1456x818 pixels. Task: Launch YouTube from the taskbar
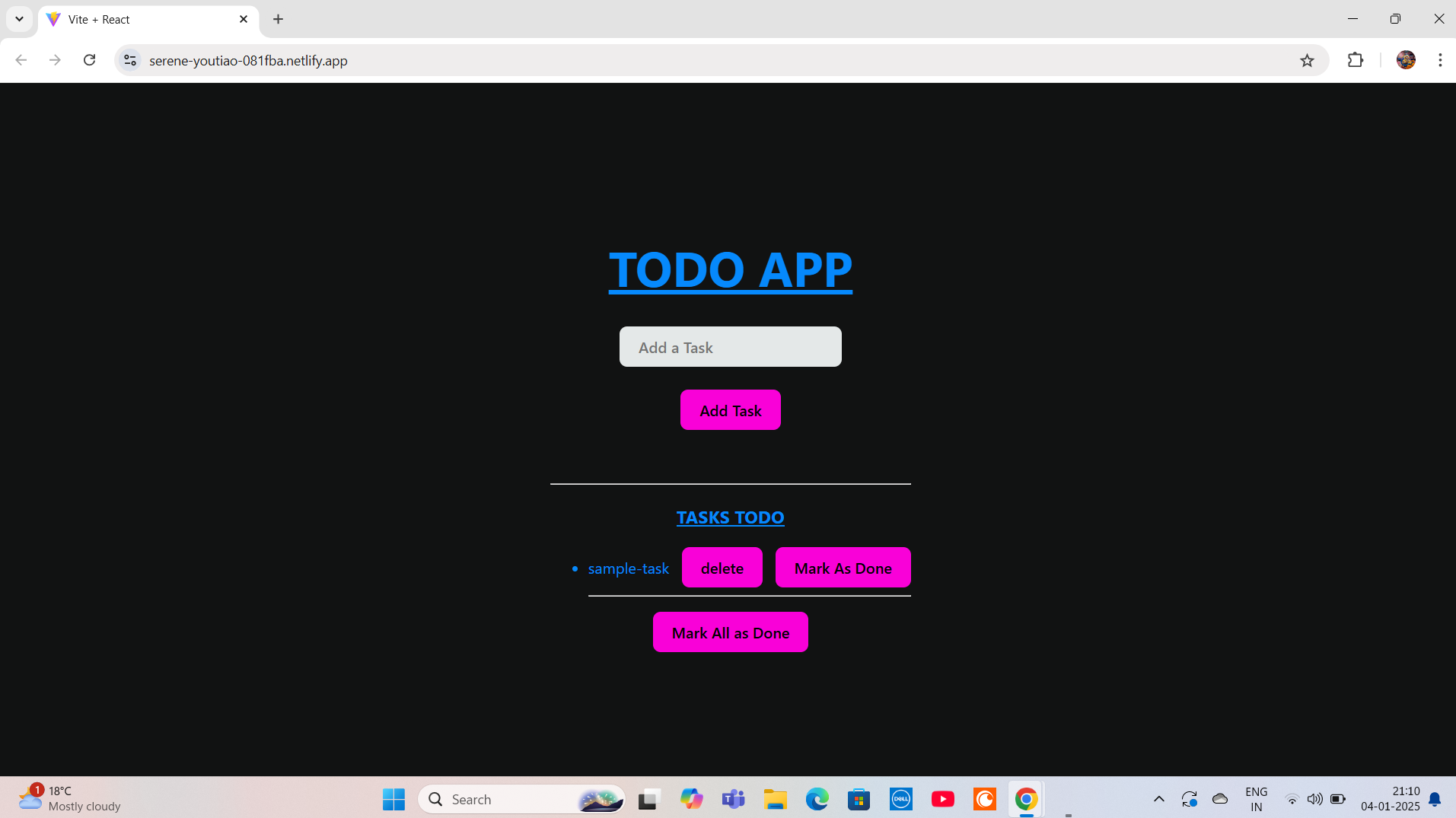point(942,799)
